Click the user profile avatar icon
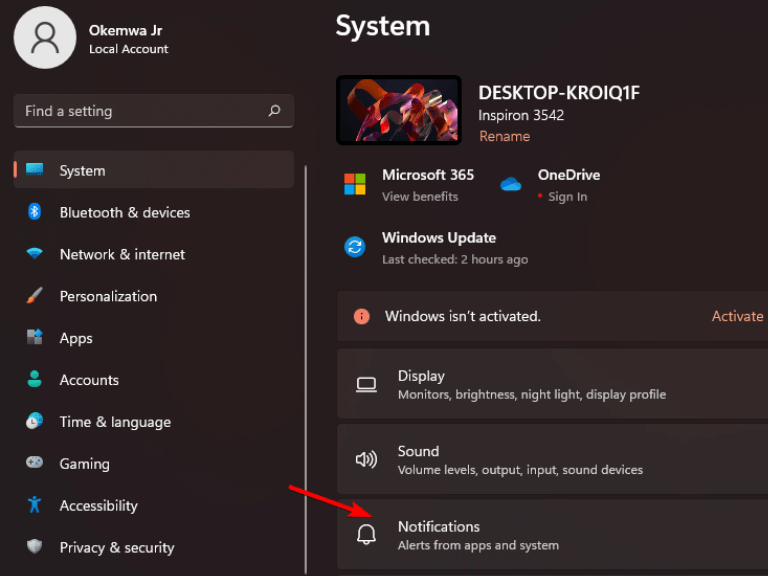Viewport: 768px width, 576px height. pos(45,38)
